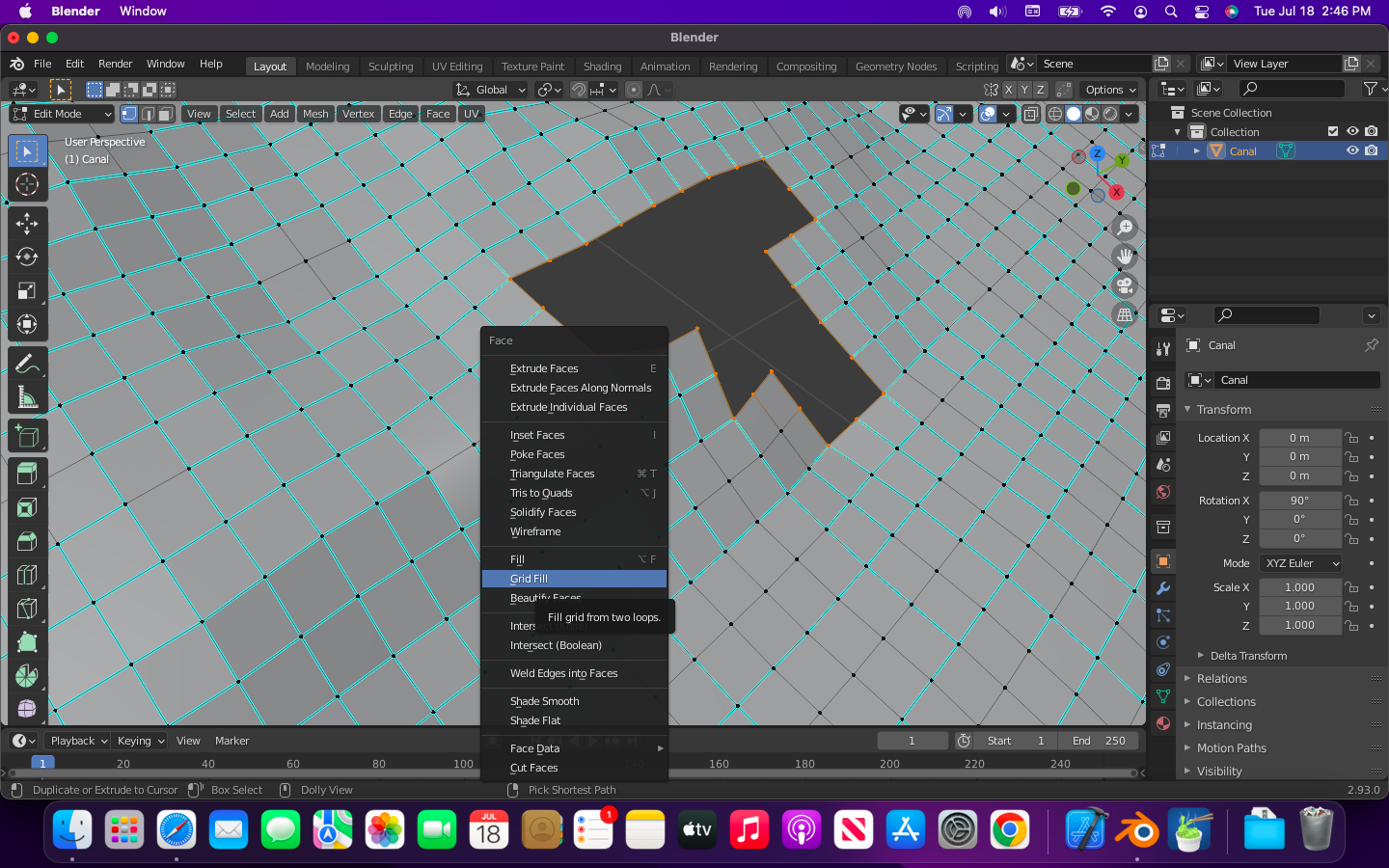1389x868 pixels.
Task: Select the Cursor tool in the left toolbar
Action: [x=27, y=184]
